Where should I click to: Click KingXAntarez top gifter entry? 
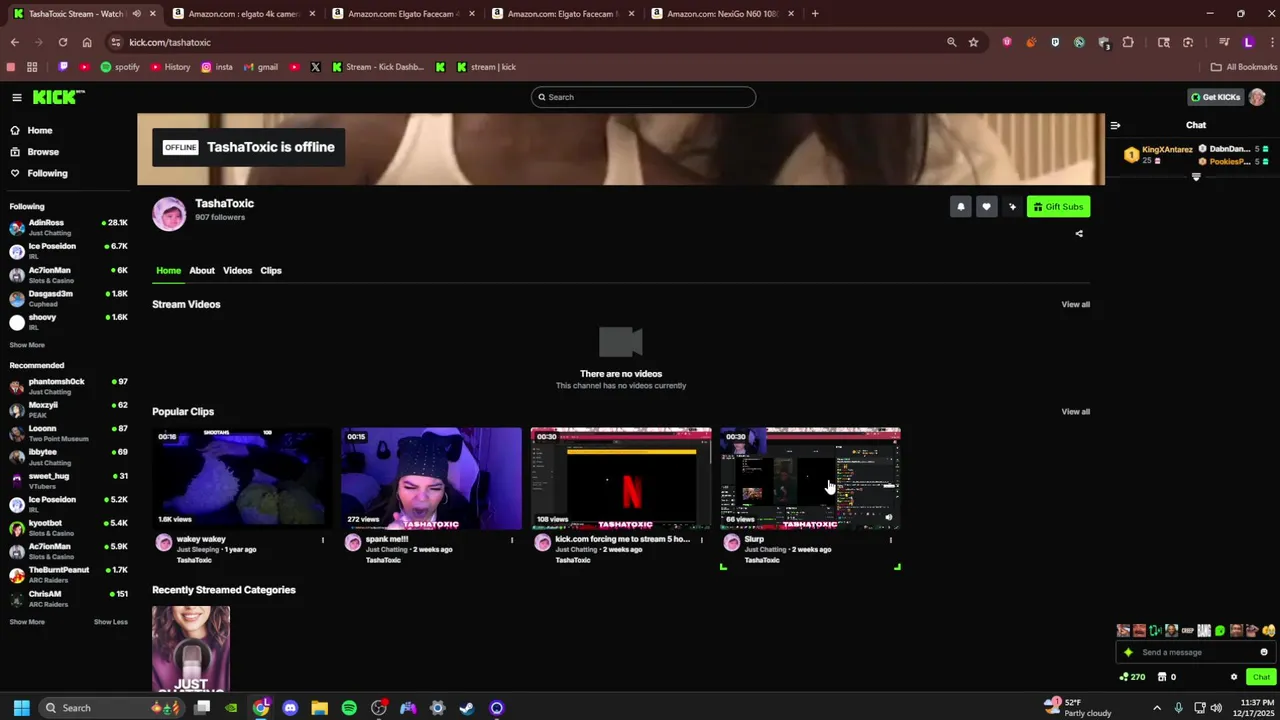(1158, 154)
